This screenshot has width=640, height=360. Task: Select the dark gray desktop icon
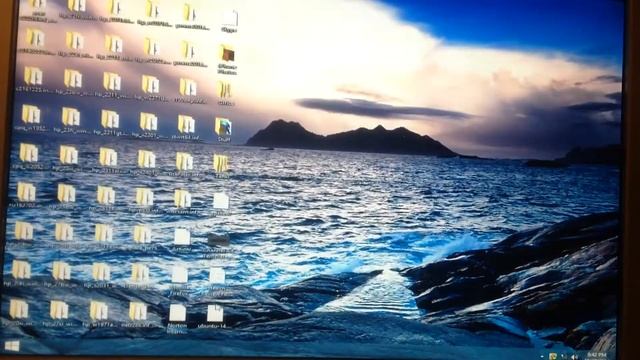click(x=219, y=239)
